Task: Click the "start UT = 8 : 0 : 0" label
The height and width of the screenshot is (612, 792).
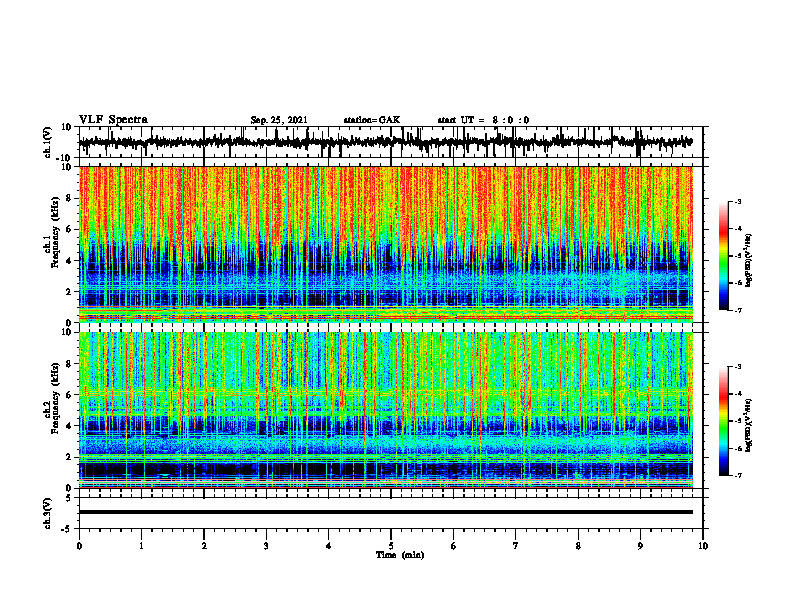Action: coord(483,120)
